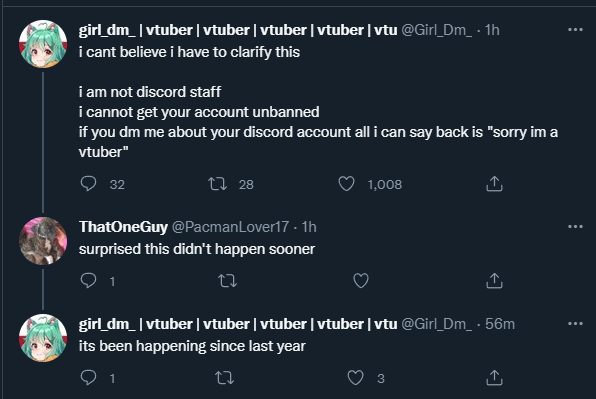Share ThatOneGuy's reply tweet

tap(494, 281)
